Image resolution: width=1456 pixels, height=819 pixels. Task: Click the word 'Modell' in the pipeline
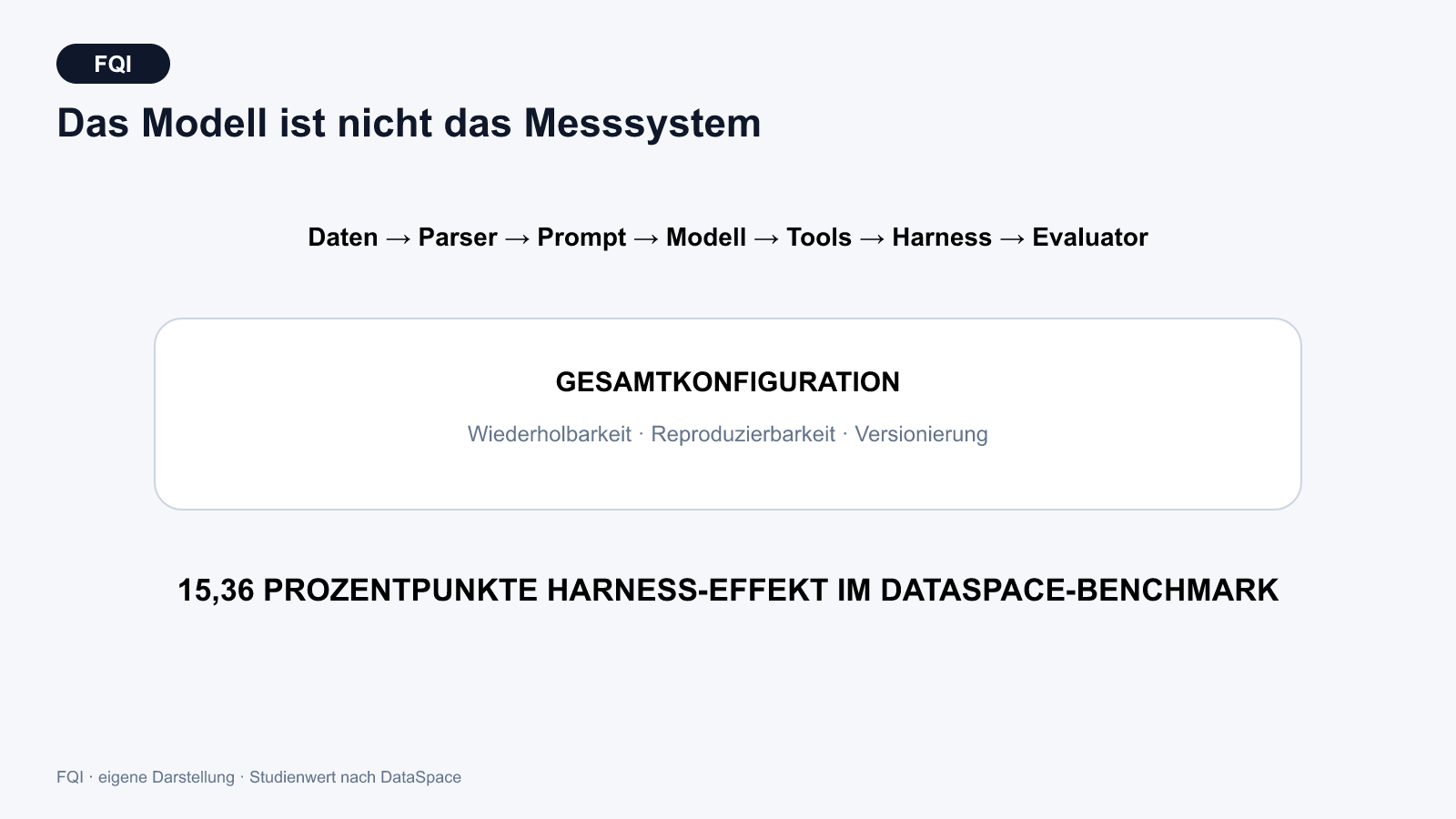coord(706,238)
